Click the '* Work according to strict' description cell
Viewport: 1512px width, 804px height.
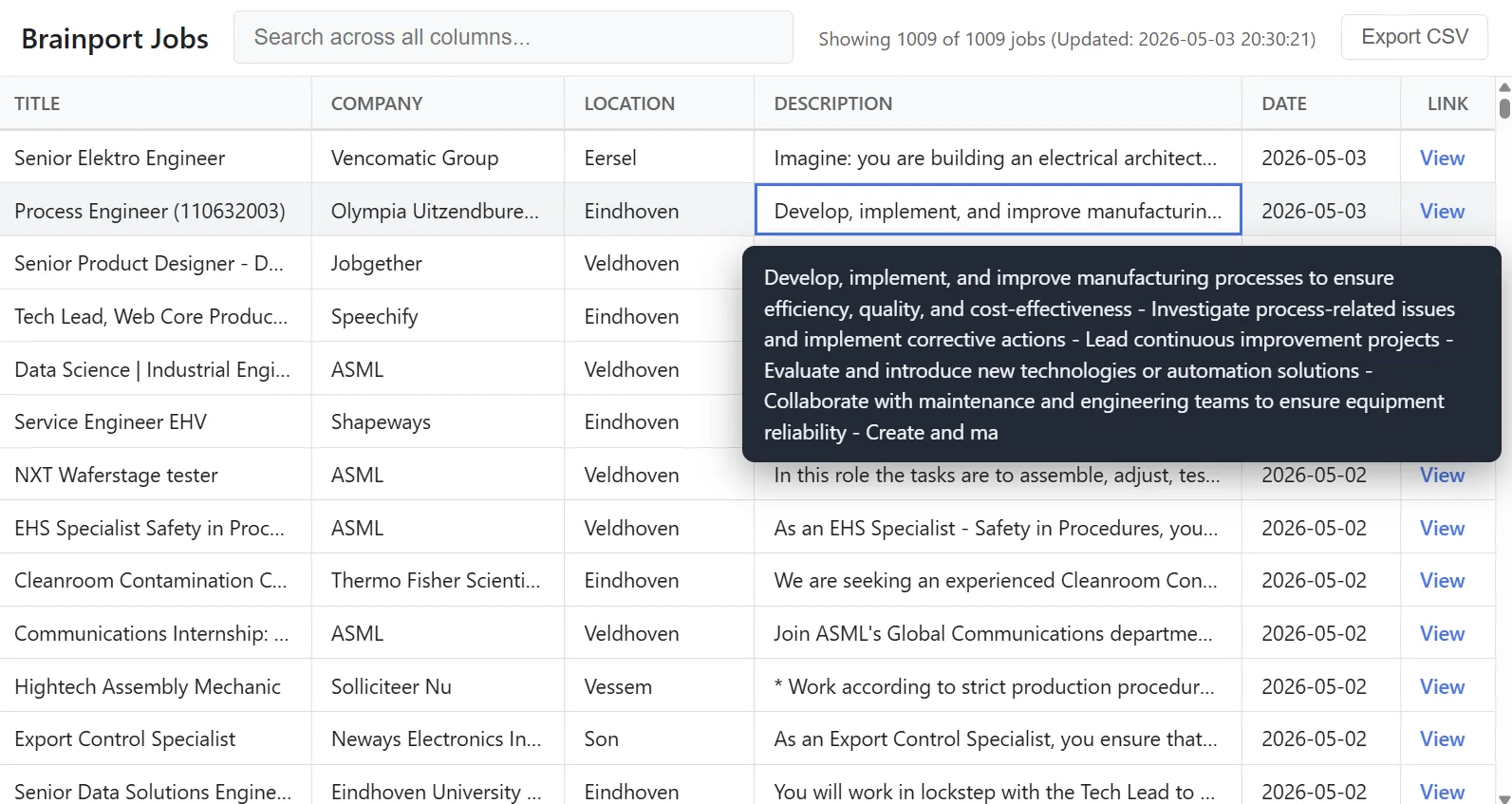998,686
